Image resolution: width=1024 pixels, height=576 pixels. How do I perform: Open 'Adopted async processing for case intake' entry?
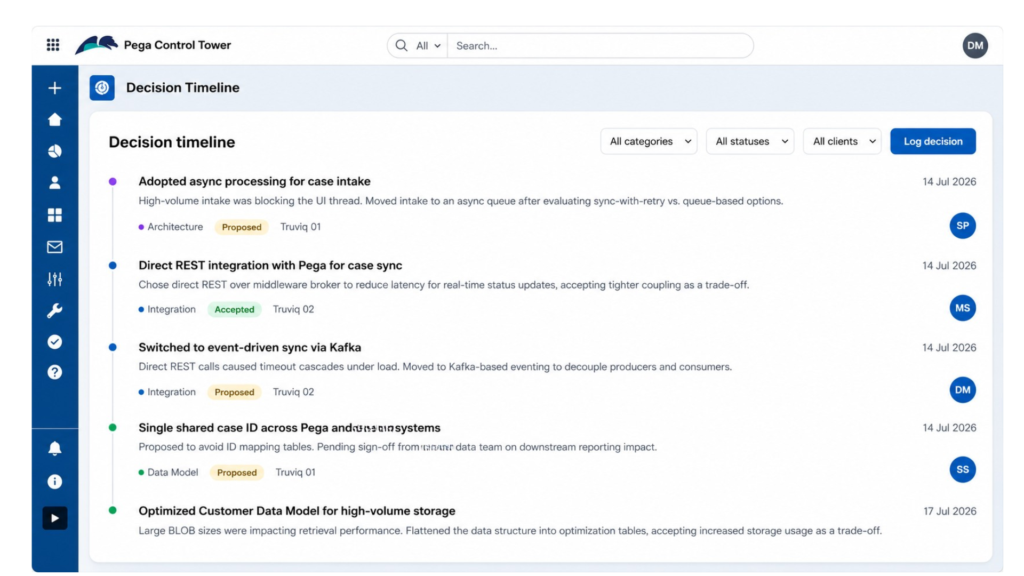[x=254, y=182]
